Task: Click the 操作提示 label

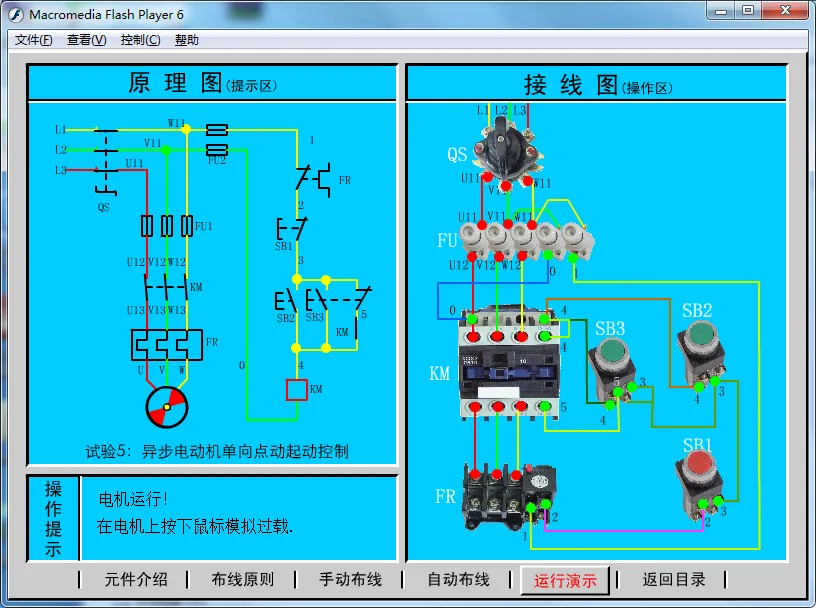Action: (x=53, y=518)
